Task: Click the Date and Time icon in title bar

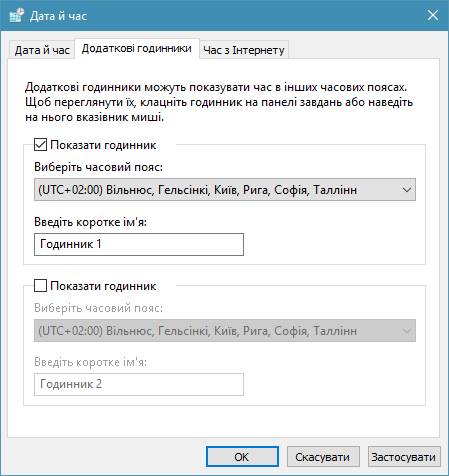Action: [17, 16]
